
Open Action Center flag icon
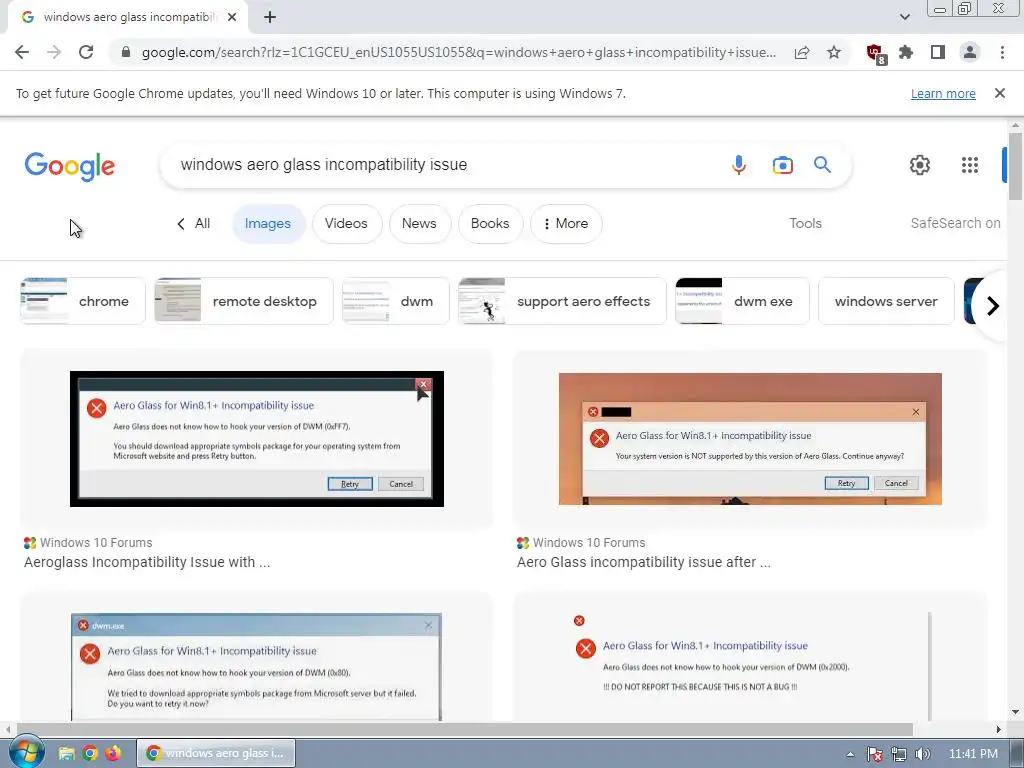pos(874,754)
